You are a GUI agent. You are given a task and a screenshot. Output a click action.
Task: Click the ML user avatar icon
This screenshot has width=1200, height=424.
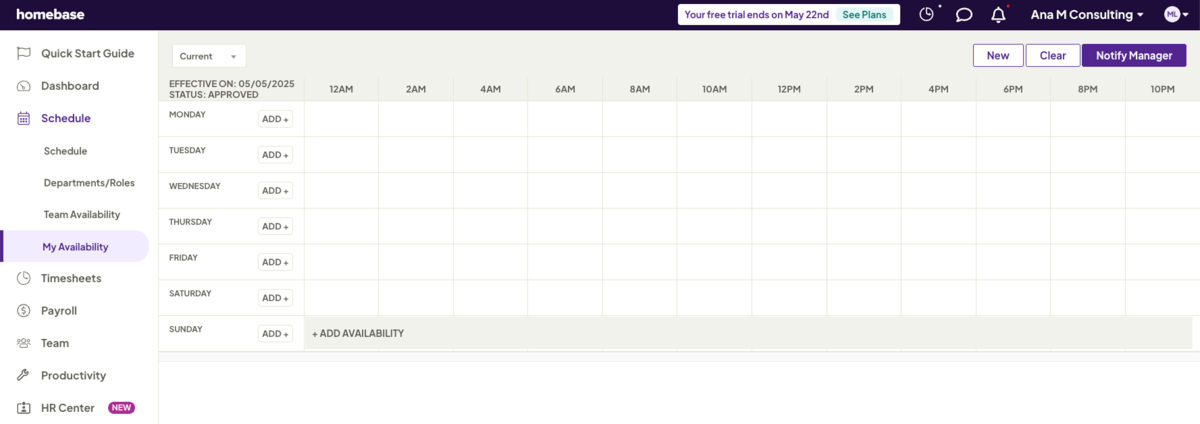(1172, 14)
